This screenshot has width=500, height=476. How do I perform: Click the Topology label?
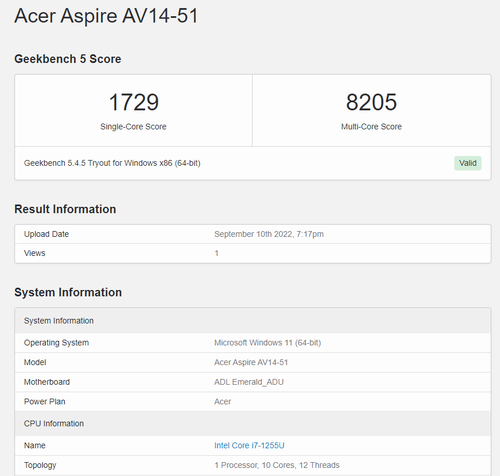tap(40, 465)
